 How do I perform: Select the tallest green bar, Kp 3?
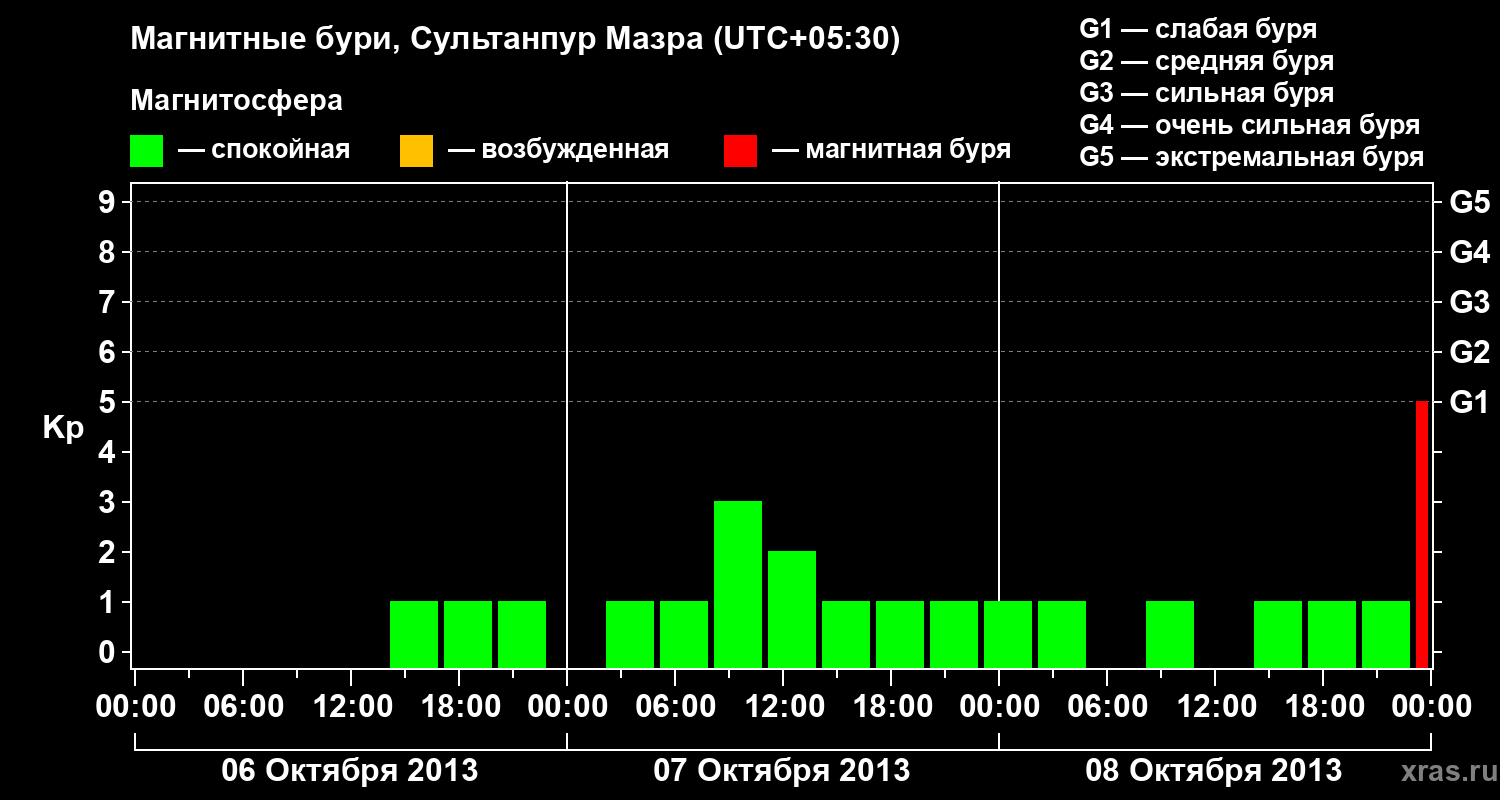(738, 584)
